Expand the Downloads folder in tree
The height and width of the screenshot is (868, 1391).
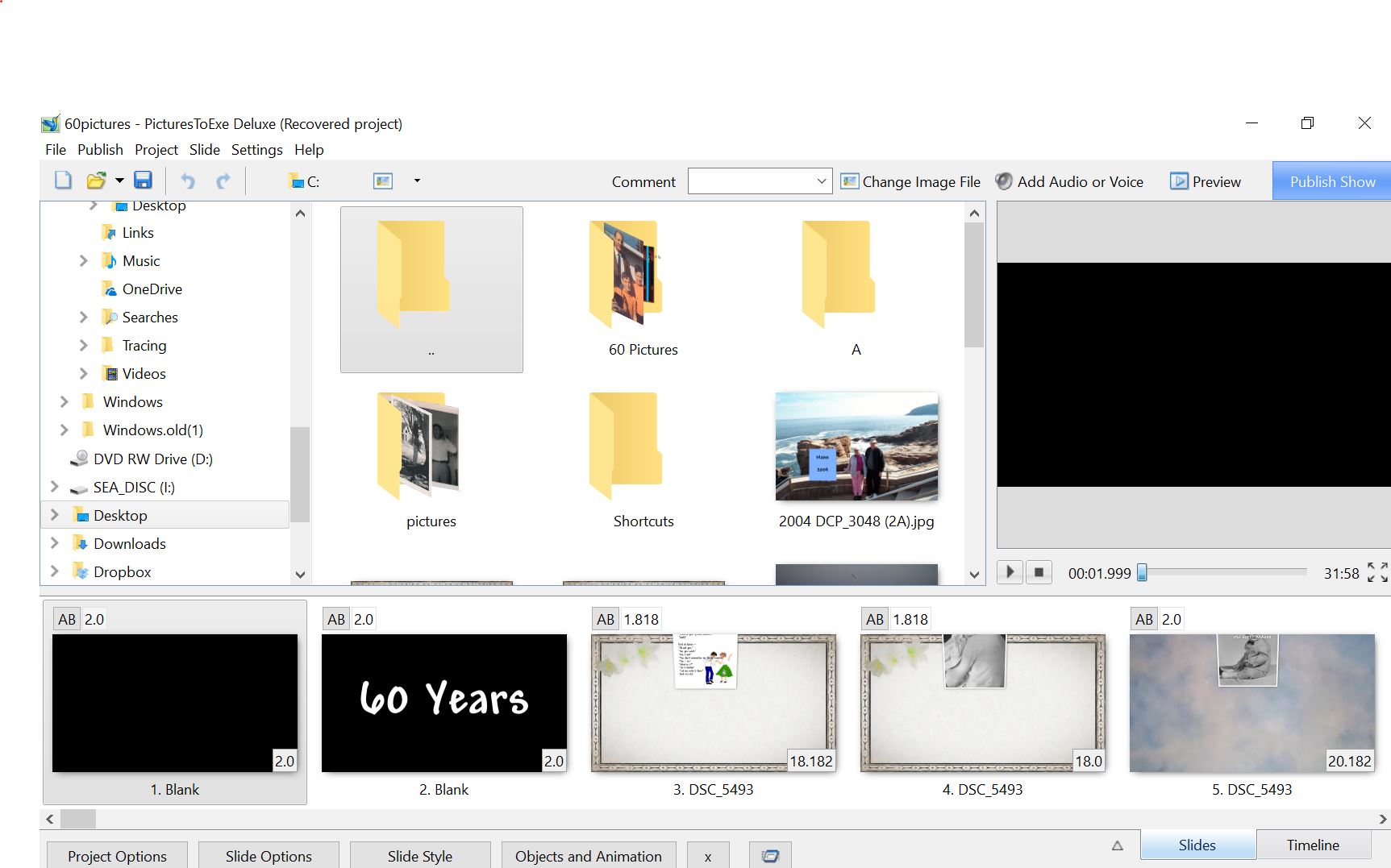point(55,543)
